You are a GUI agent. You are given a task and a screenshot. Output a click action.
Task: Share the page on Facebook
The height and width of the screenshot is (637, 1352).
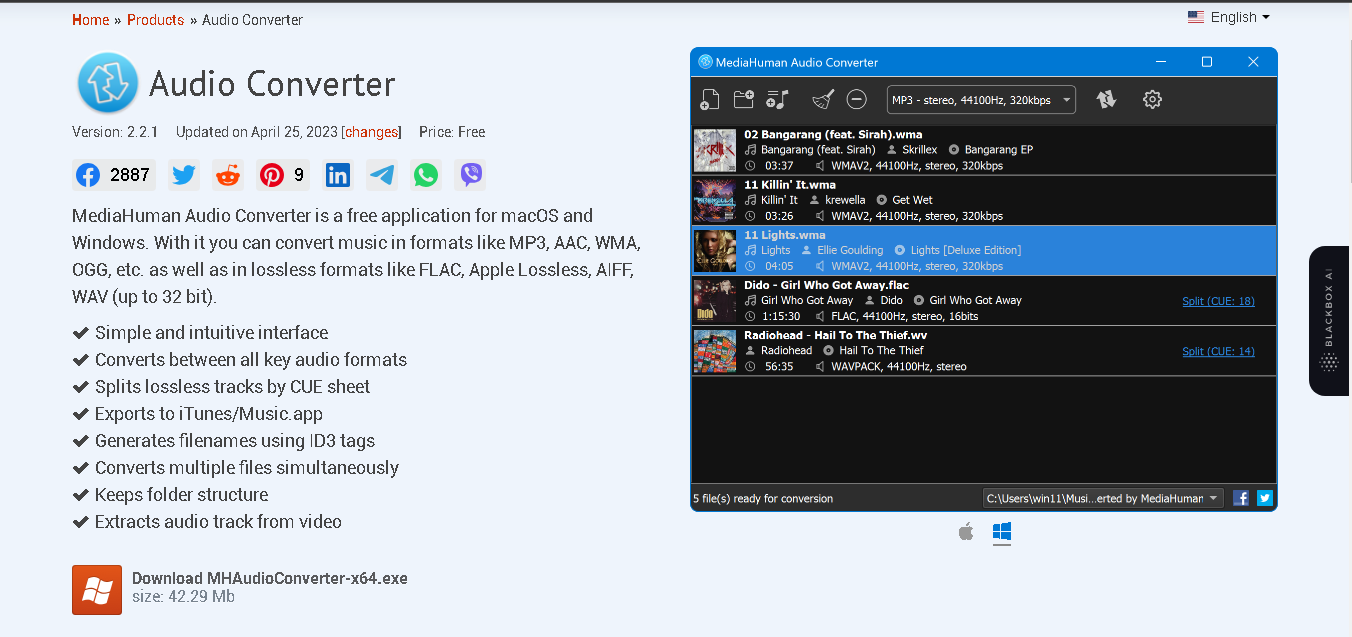pos(88,175)
